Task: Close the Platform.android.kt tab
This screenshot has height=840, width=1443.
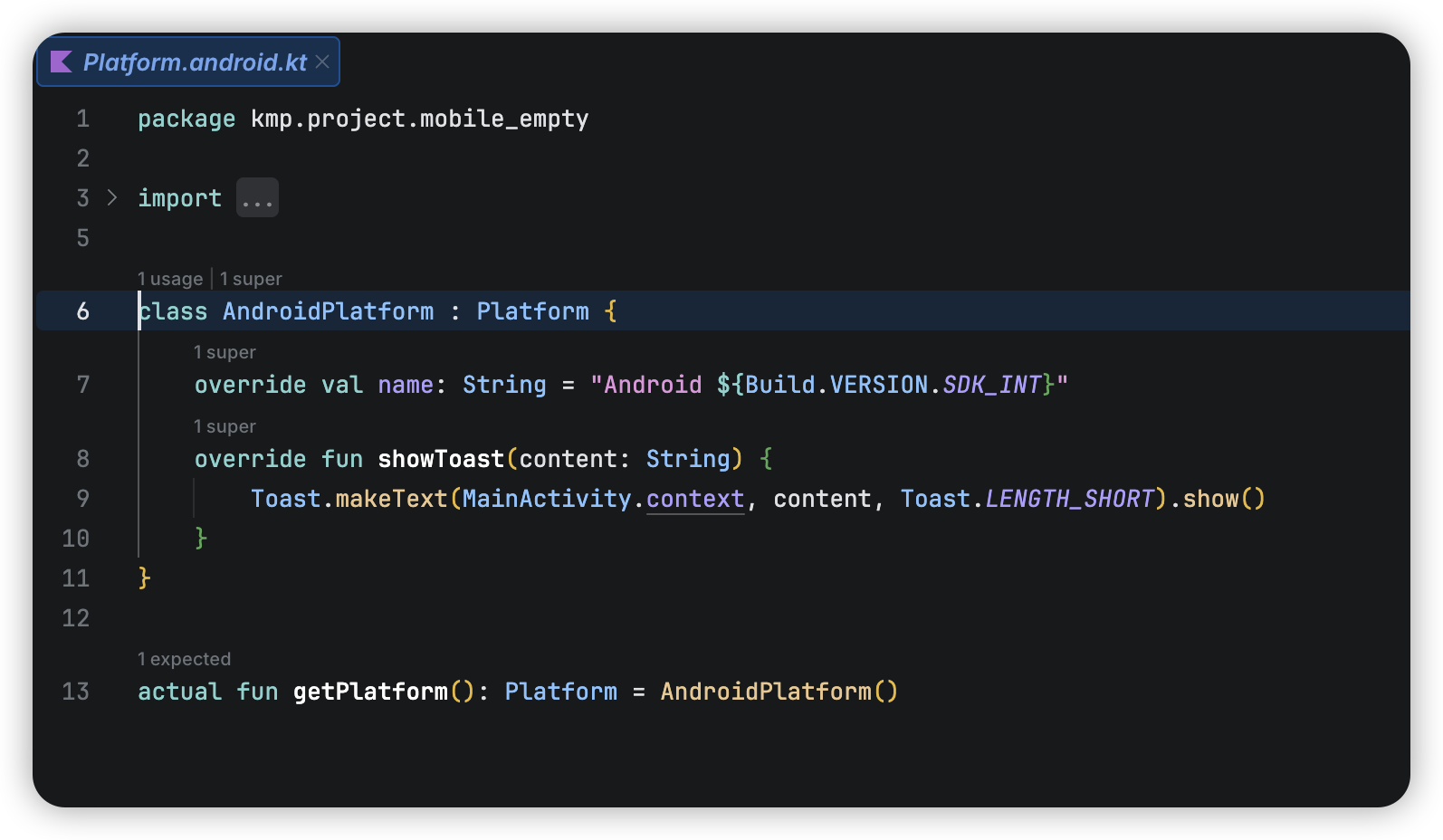Action: 322,62
